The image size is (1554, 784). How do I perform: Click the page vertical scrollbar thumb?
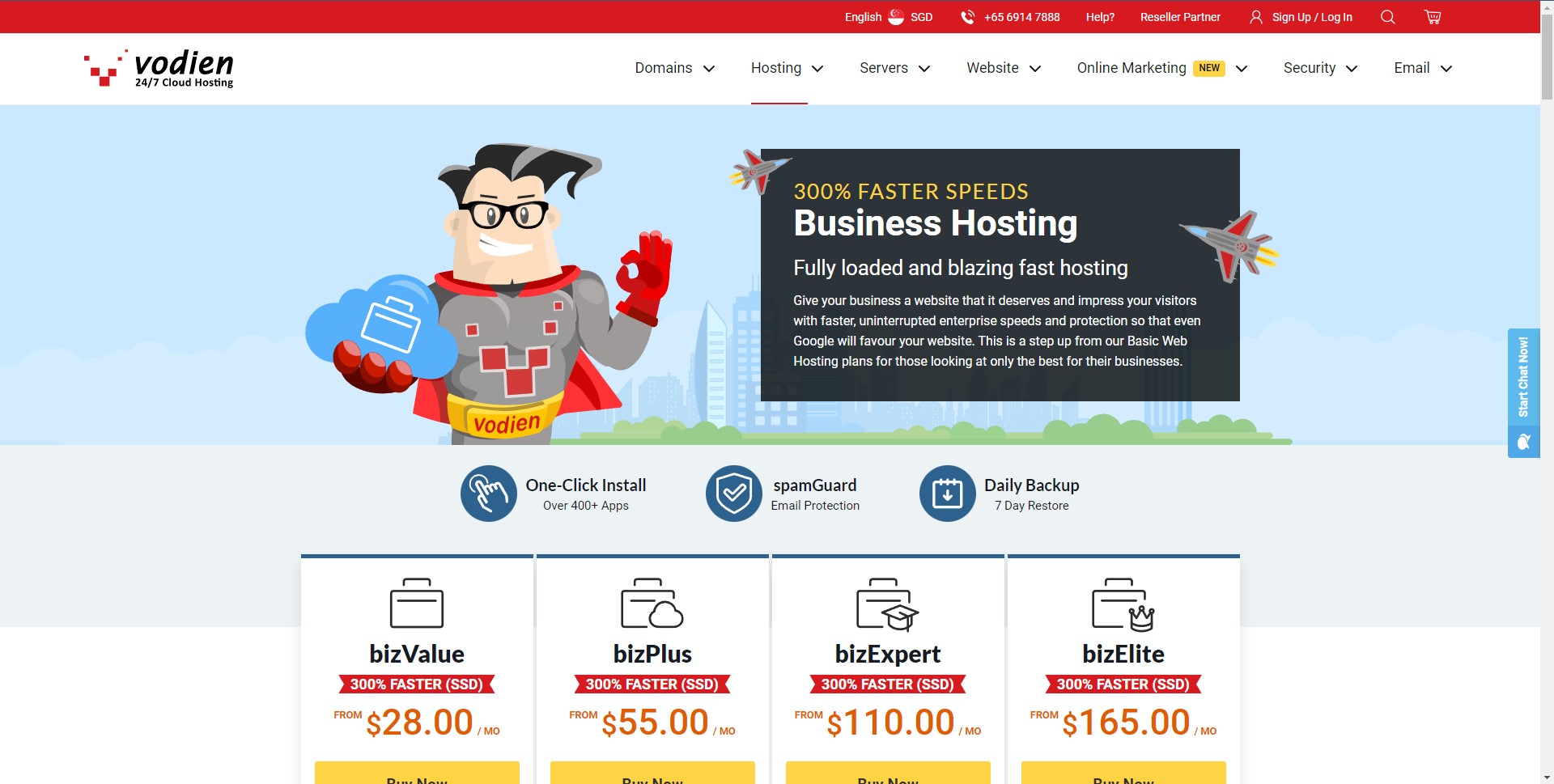click(1547, 57)
